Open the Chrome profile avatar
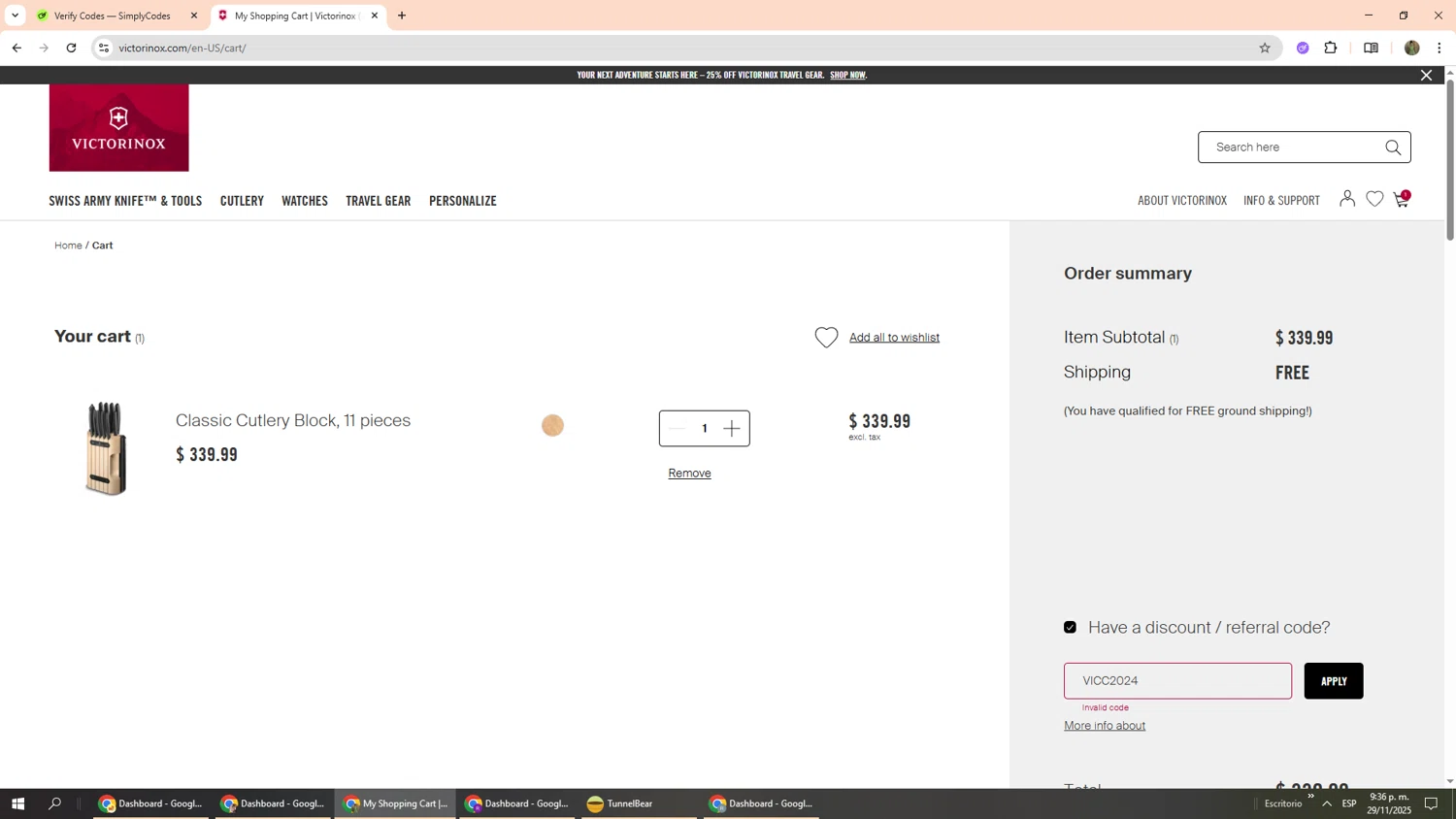Viewport: 1456px width, 819px height. click(x=1412, y=48)
